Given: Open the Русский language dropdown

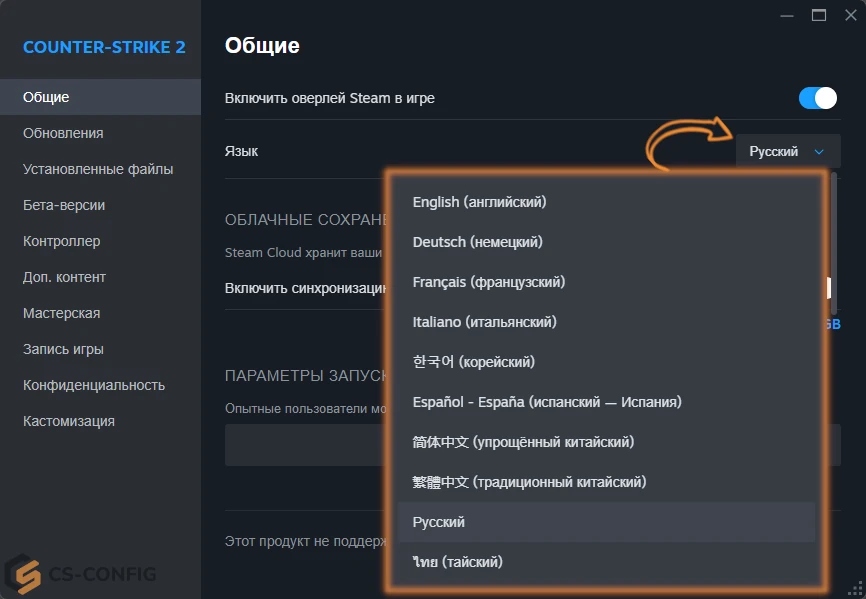Looking at the screenshot, I should (x=788, y=151).
